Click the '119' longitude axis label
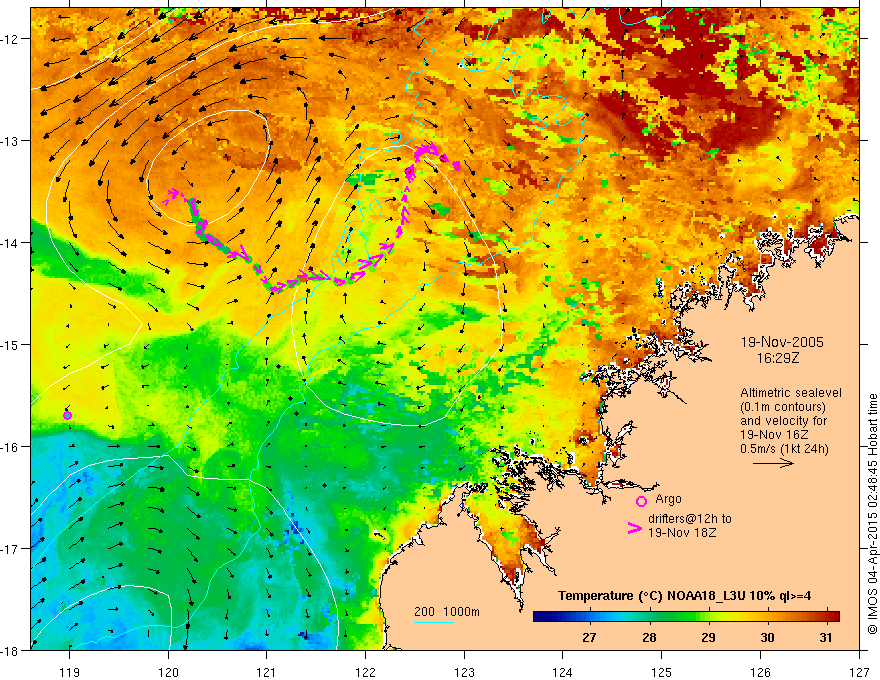This screenshot has height=680, width=880. point(70,672)
